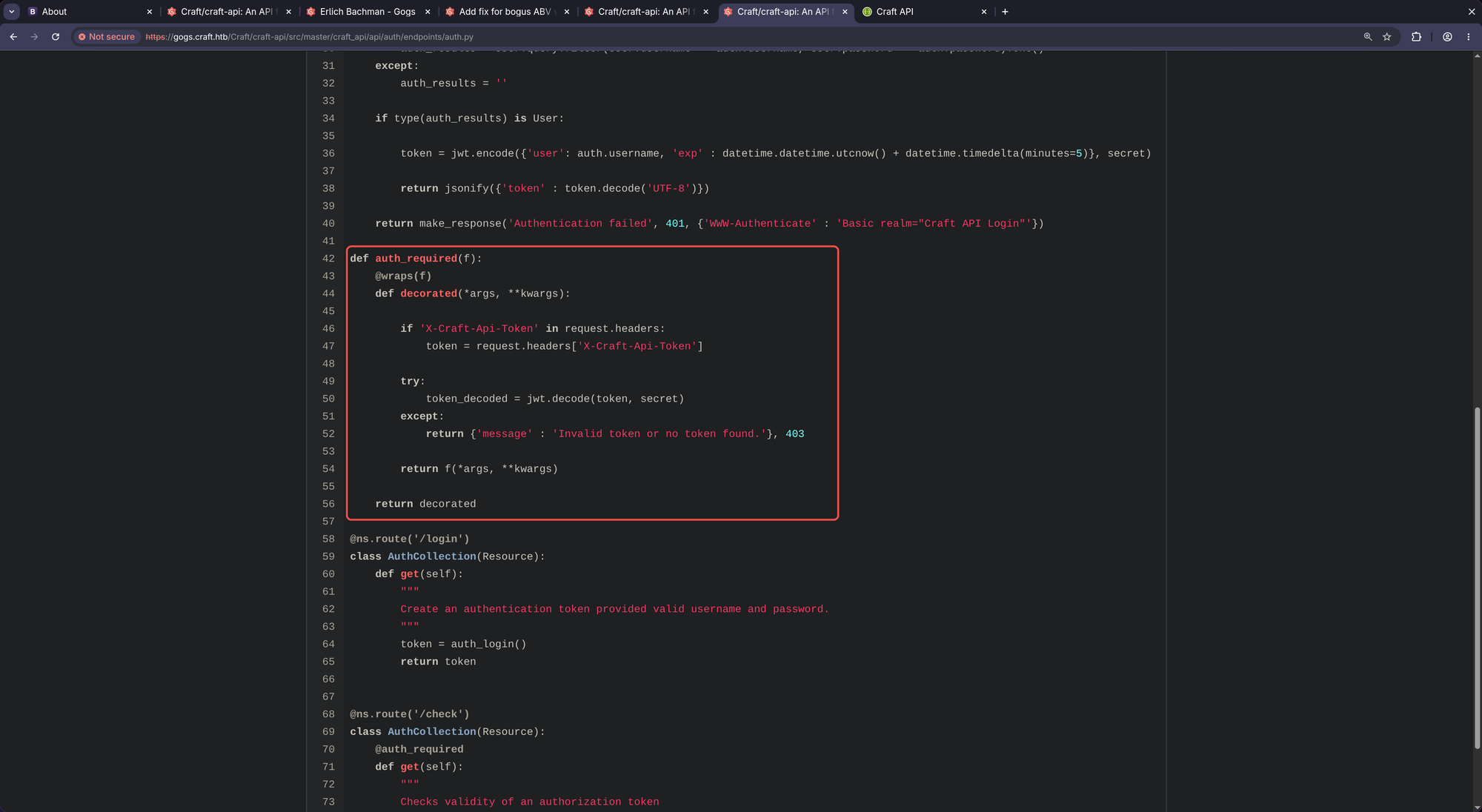Click 'return decorated' on line 56
1482x812 pixels.
(425, 504)
